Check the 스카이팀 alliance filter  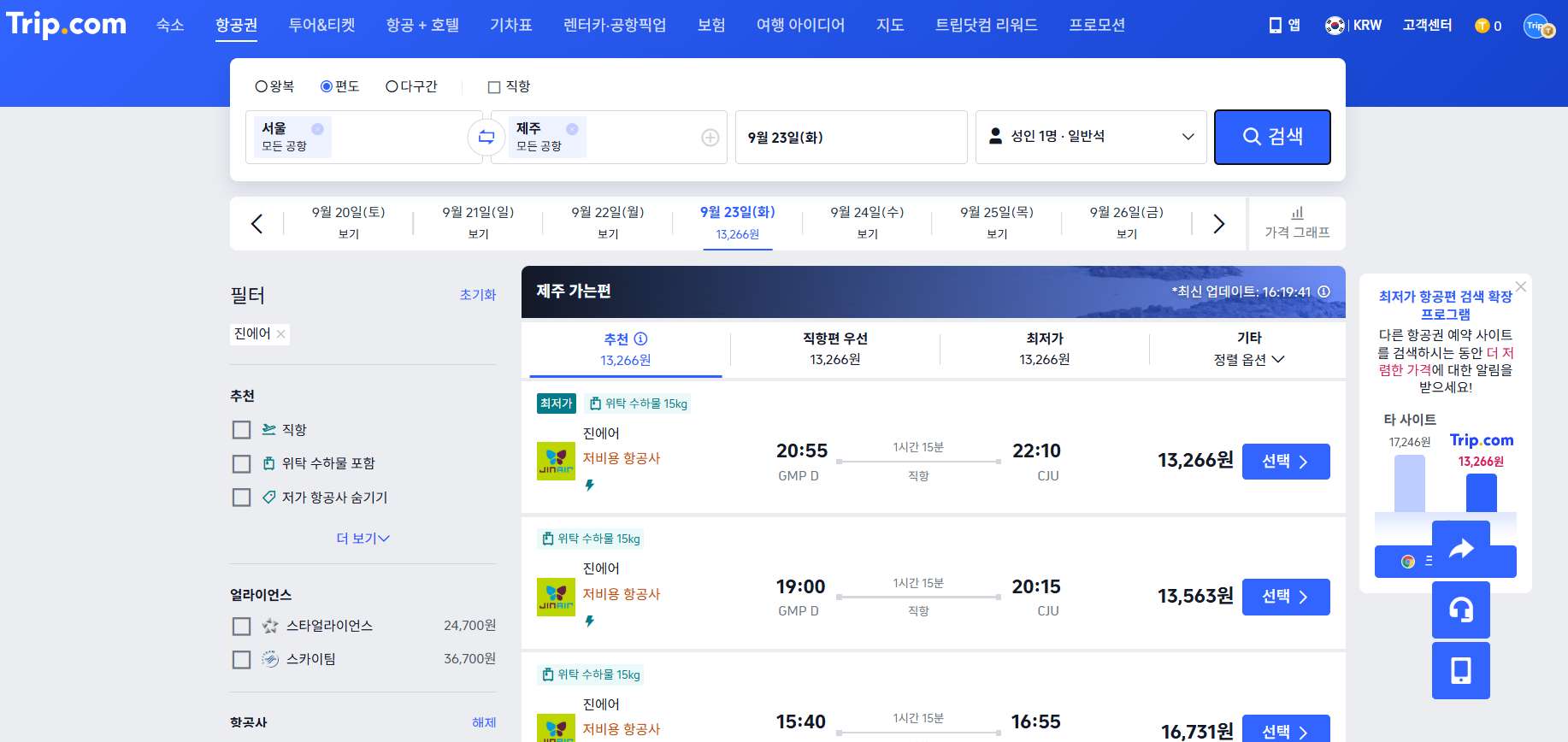(x=242, y=660)
